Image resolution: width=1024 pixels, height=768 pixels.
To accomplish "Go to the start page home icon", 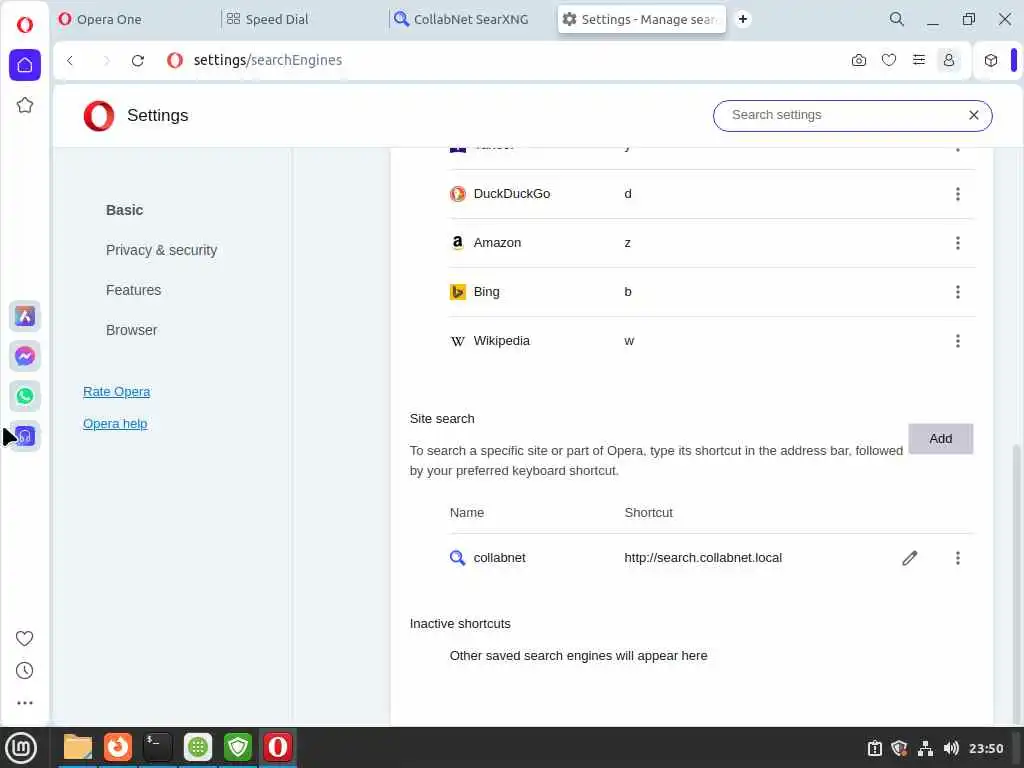I will 25,65.
